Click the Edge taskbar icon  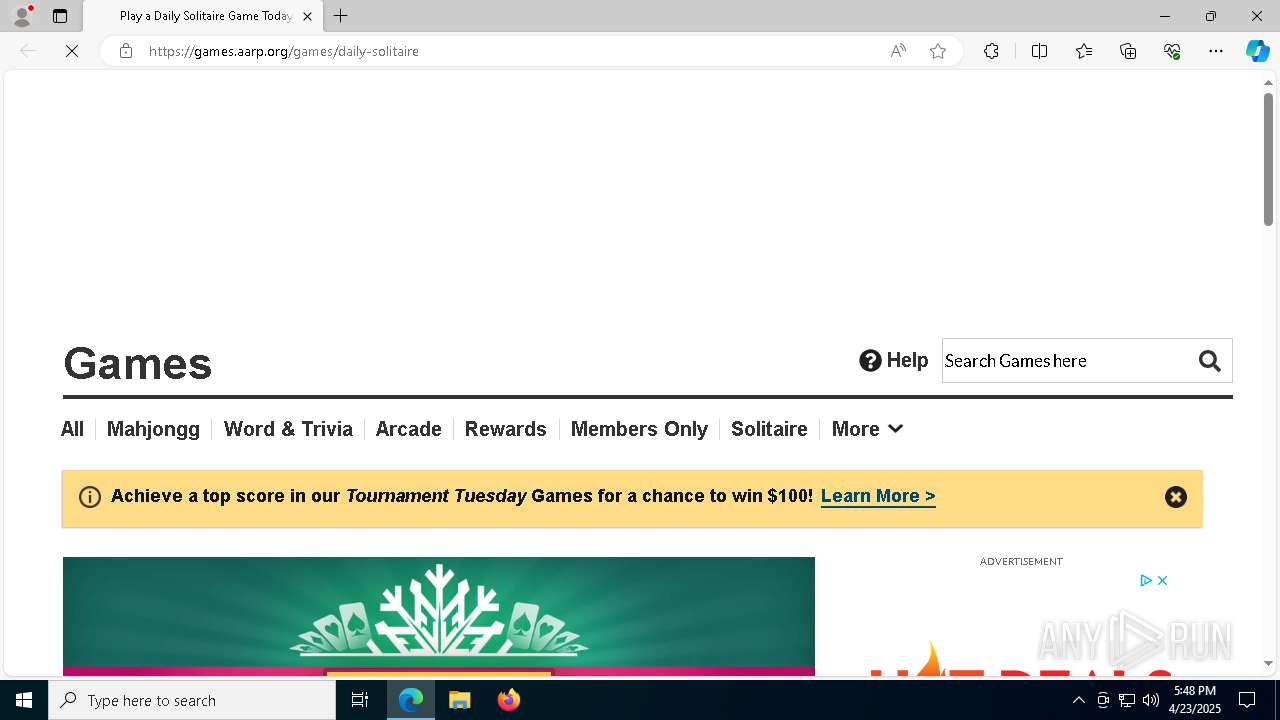tap(411, 700)
